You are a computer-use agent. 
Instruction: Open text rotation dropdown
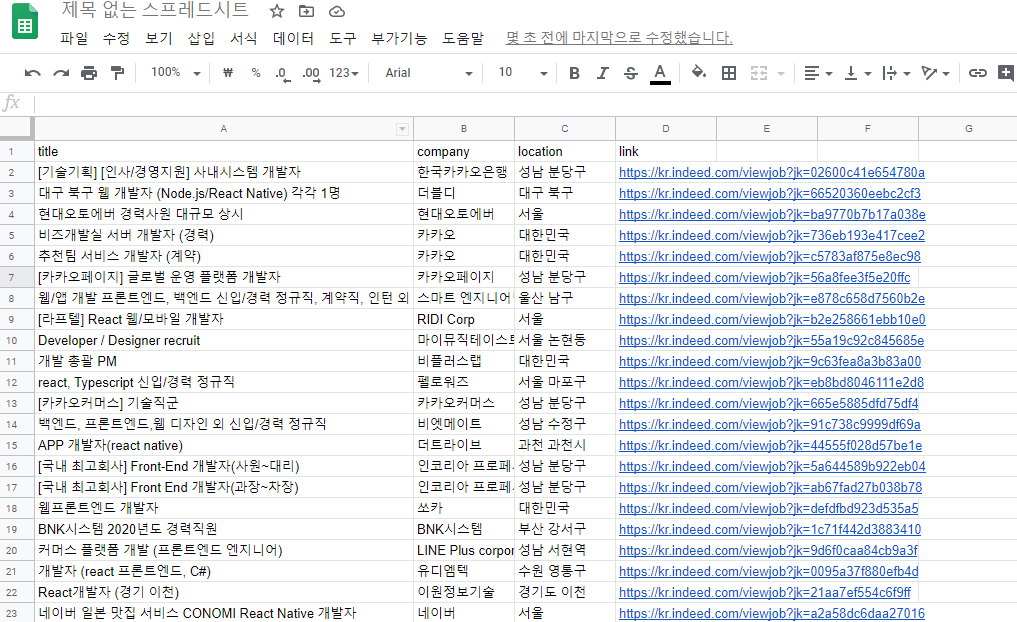[935, 73]
